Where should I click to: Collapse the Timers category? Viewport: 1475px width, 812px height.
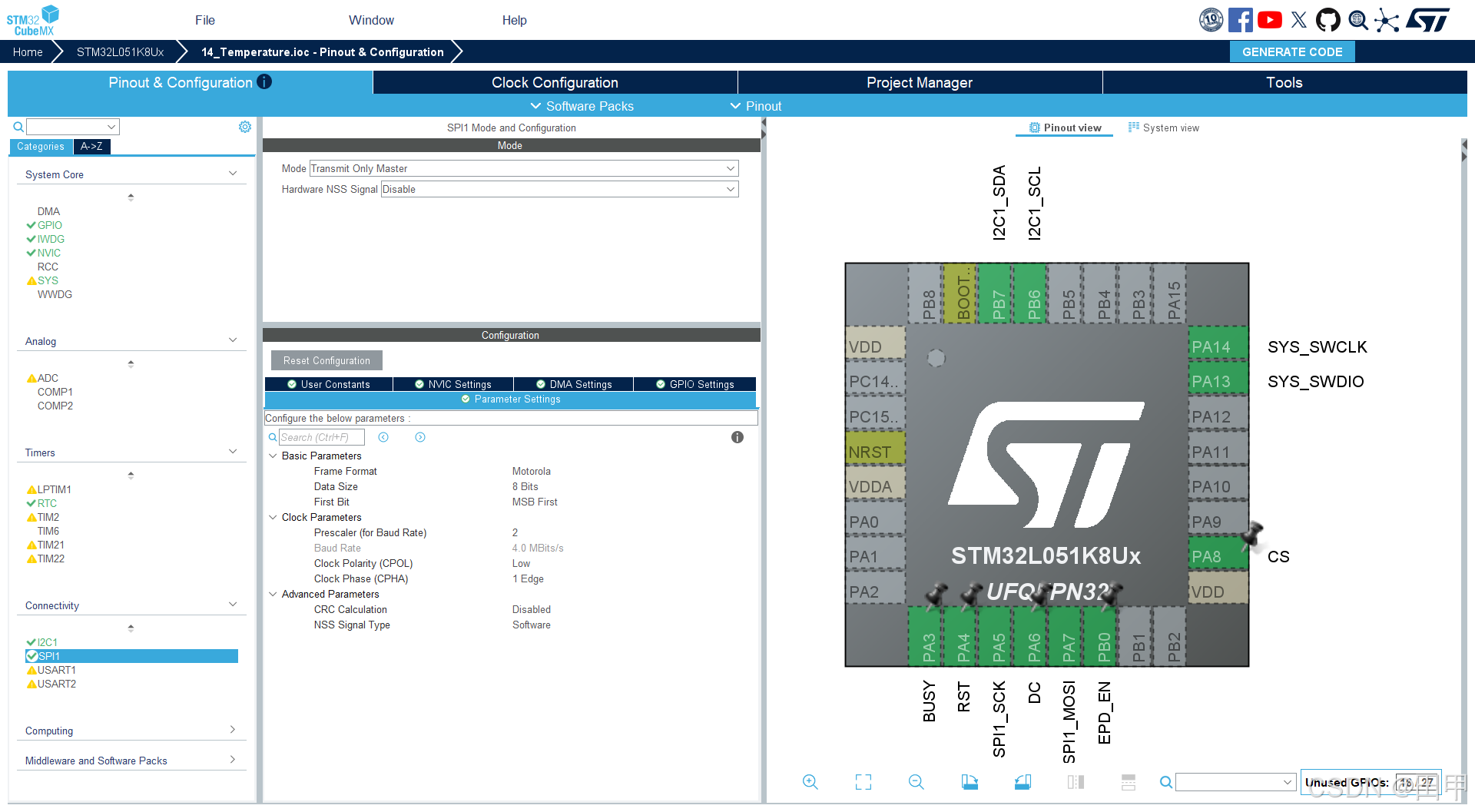click(233, 452)
